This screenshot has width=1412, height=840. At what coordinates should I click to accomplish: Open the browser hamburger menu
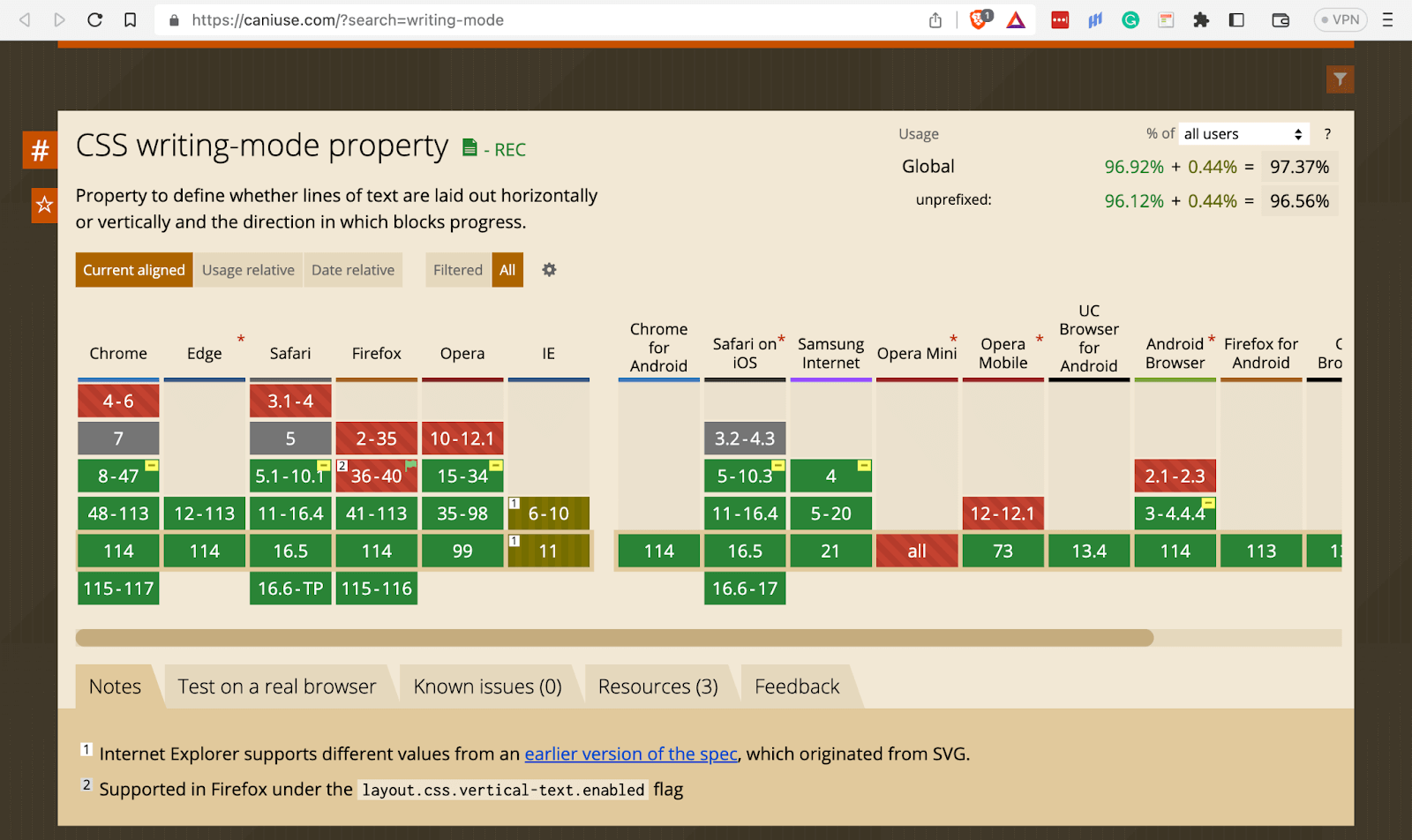pos(1387,19)
